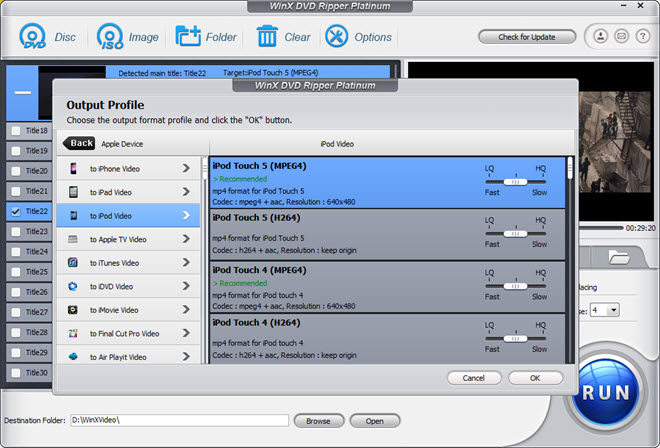Load a DVD using the Disc icon
The image size is (660, 448).
33,37
